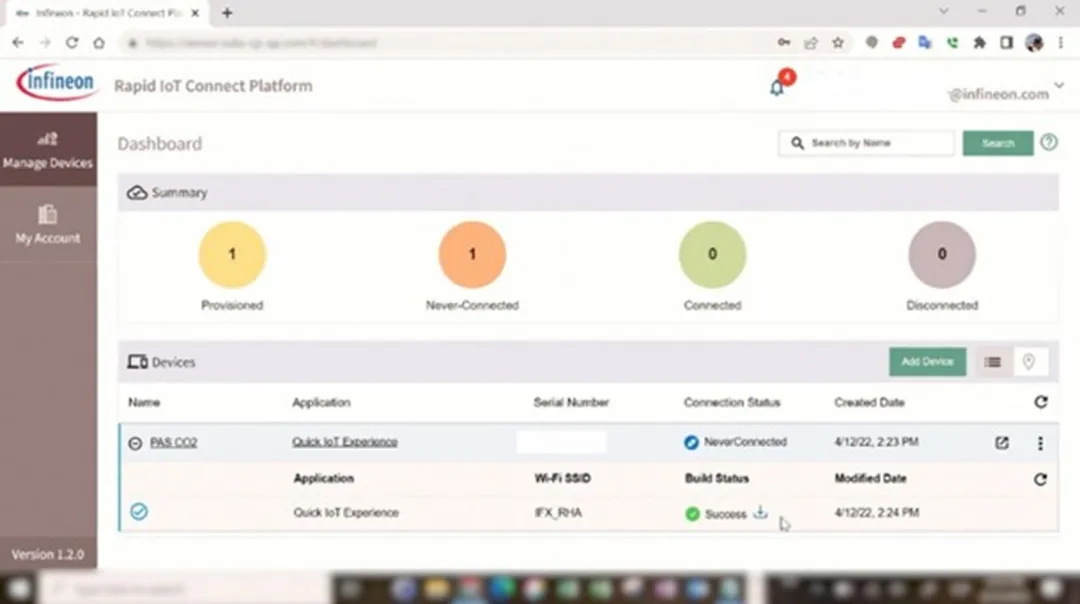This screenshot has width=1080, height=604.
Task: Open the saved password key icon
Action: coord(784,43)
